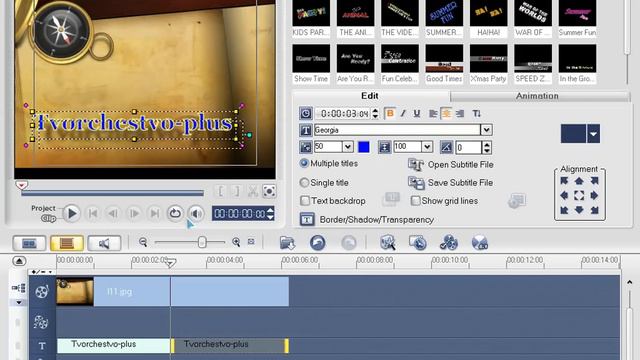Open the blue font color picker
The image size is (640, 360).
click(364, 147)
